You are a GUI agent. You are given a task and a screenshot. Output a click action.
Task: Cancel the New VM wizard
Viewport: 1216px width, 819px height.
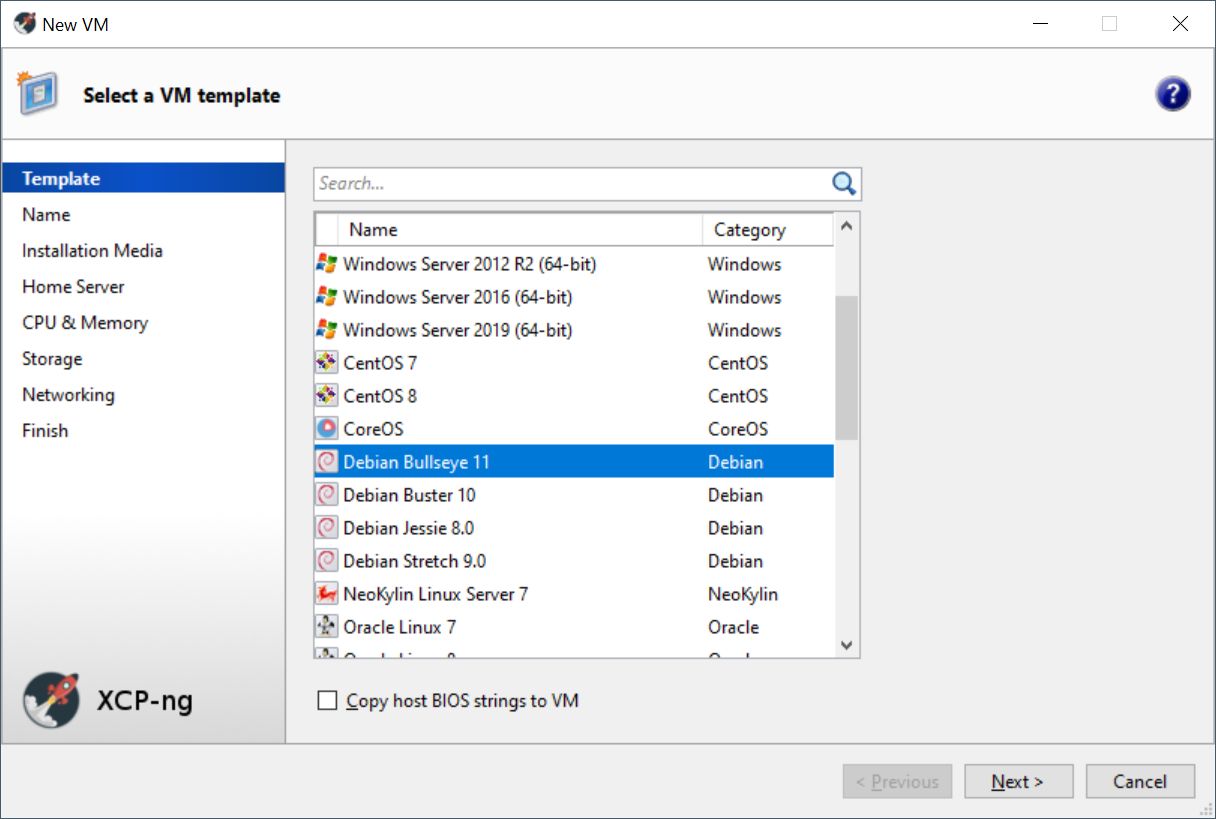[1140, 782]
